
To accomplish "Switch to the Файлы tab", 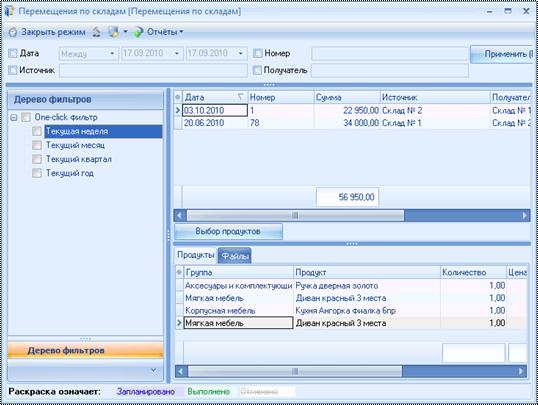I will tap(235, 256).
